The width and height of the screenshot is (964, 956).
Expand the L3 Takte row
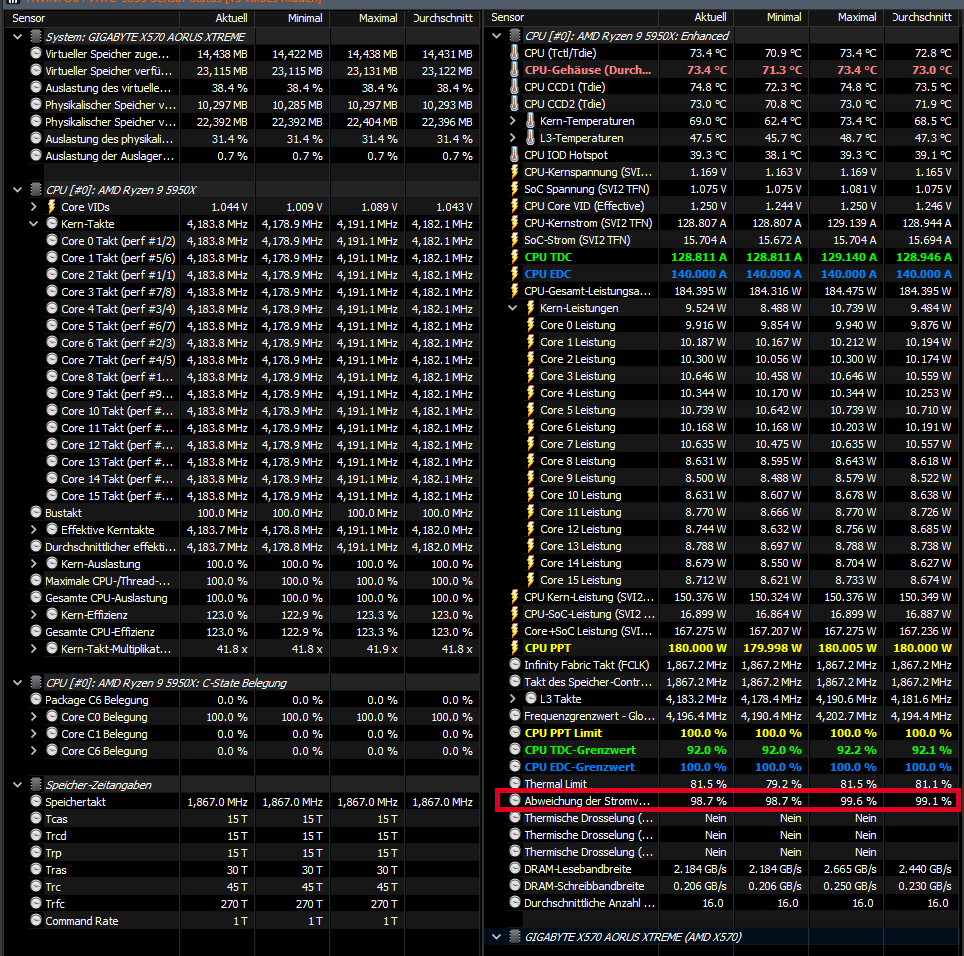coord(513,699)
